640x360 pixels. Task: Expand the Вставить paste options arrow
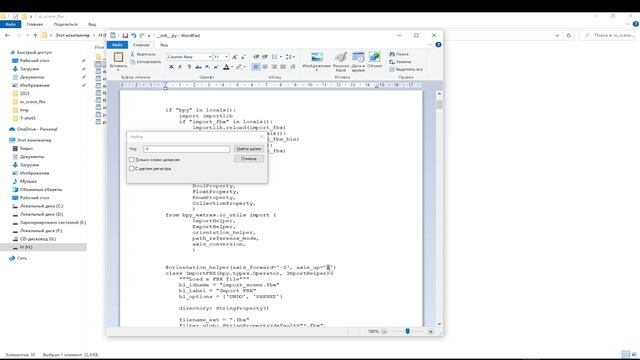coord(118,70)
